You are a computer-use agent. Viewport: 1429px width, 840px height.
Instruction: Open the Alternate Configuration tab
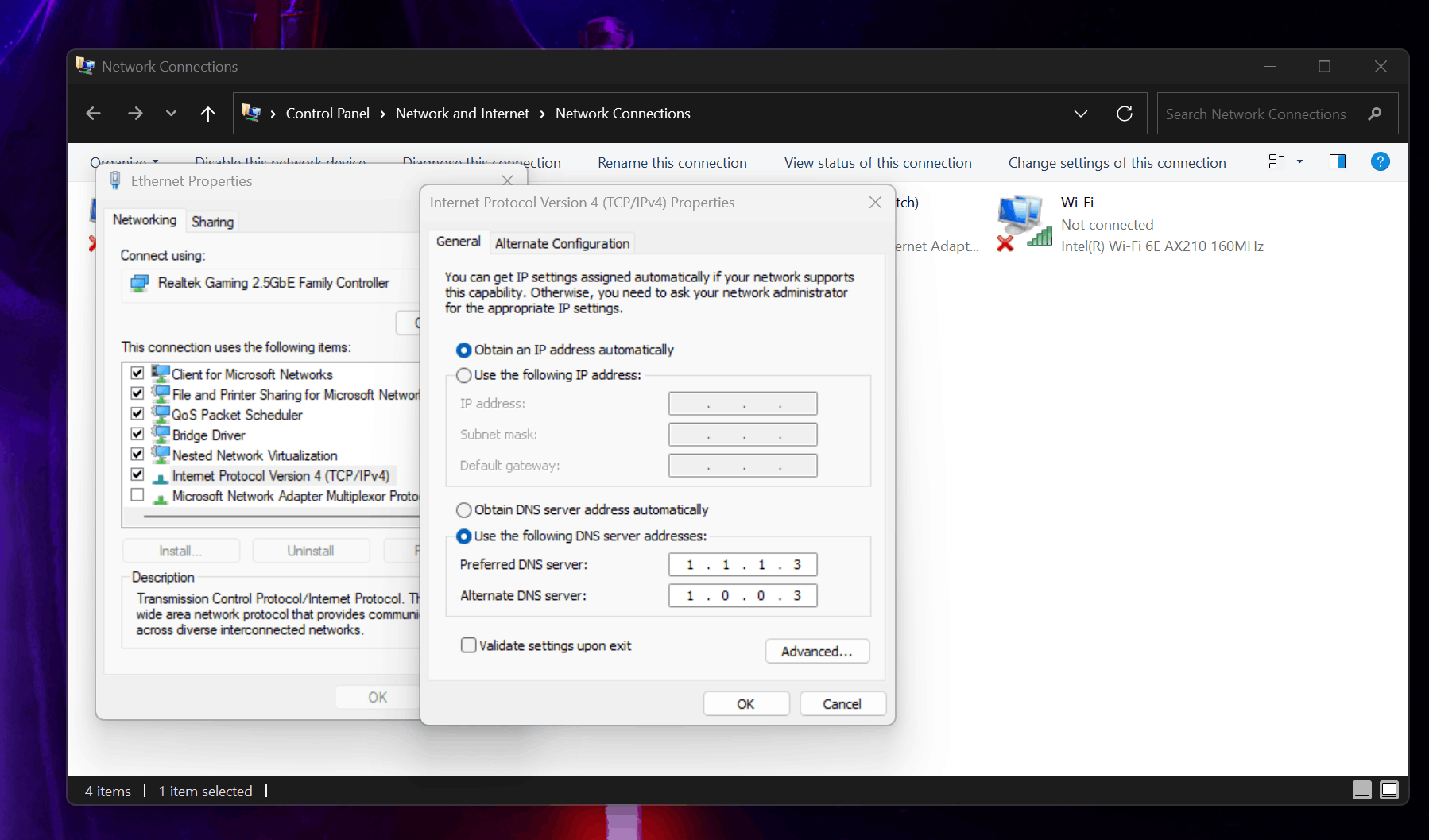click(561, 242)
